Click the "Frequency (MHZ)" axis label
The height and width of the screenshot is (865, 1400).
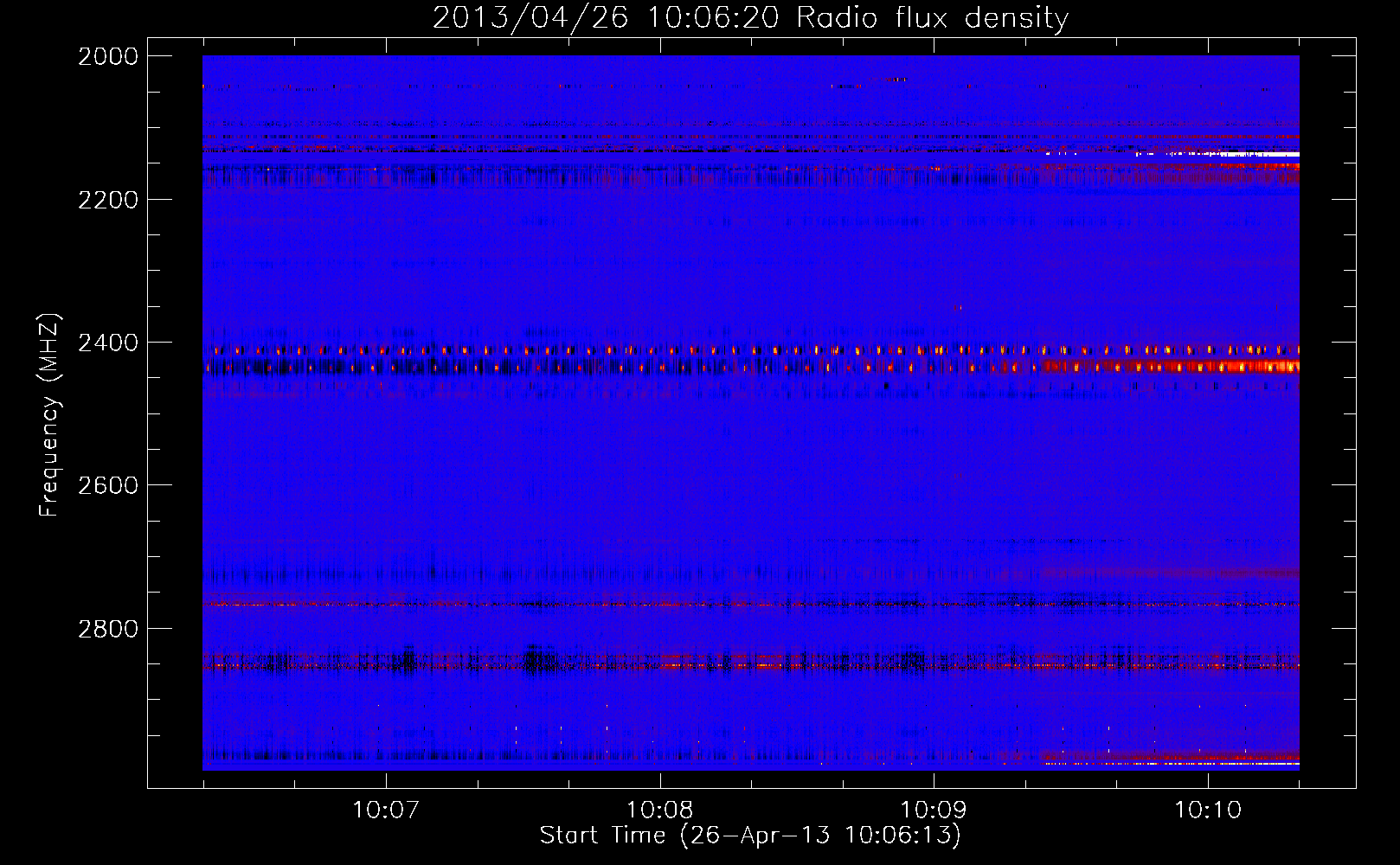coord(50,415)
